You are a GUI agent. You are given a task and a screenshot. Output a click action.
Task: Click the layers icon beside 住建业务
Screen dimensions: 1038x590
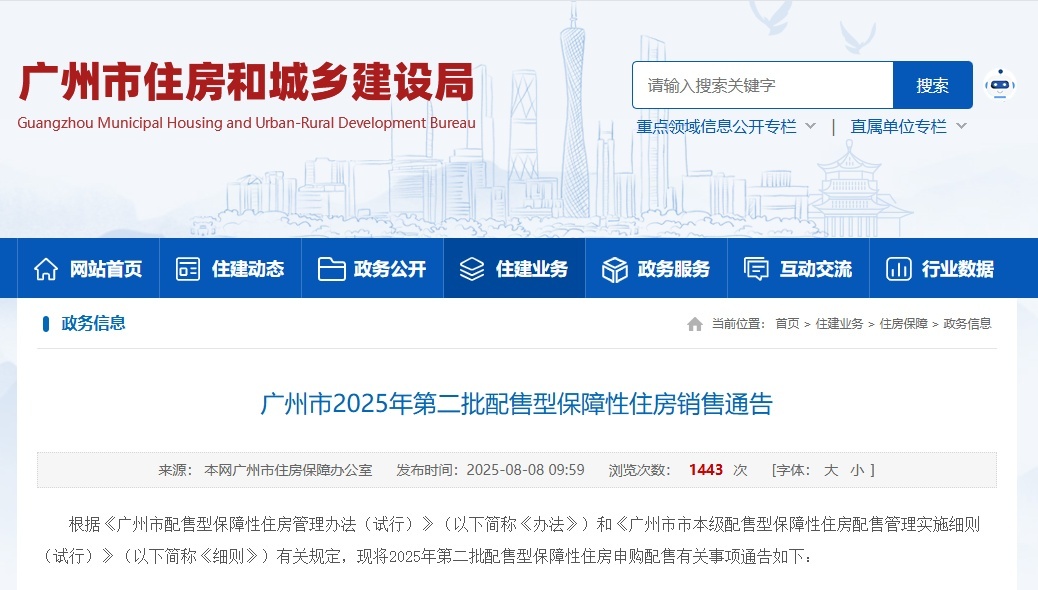click(x=472, y=269)
